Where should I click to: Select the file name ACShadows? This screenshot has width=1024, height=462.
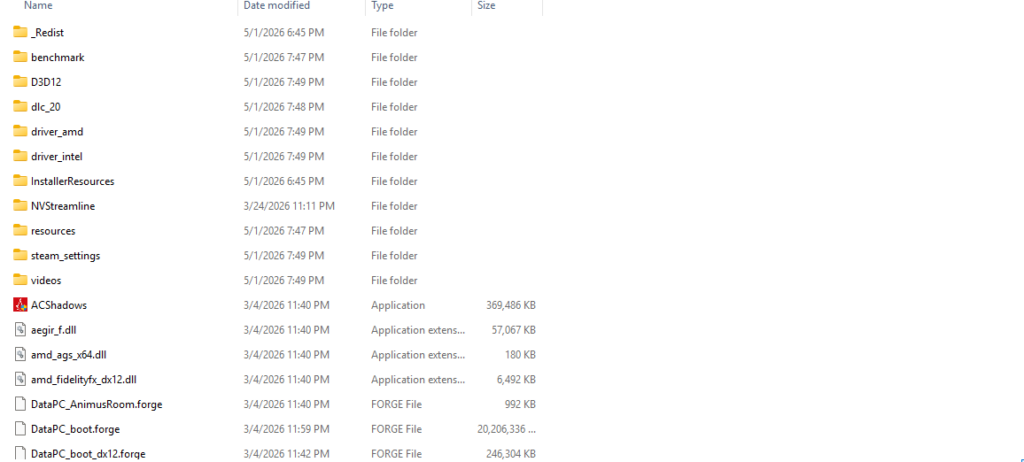(59, 305)
